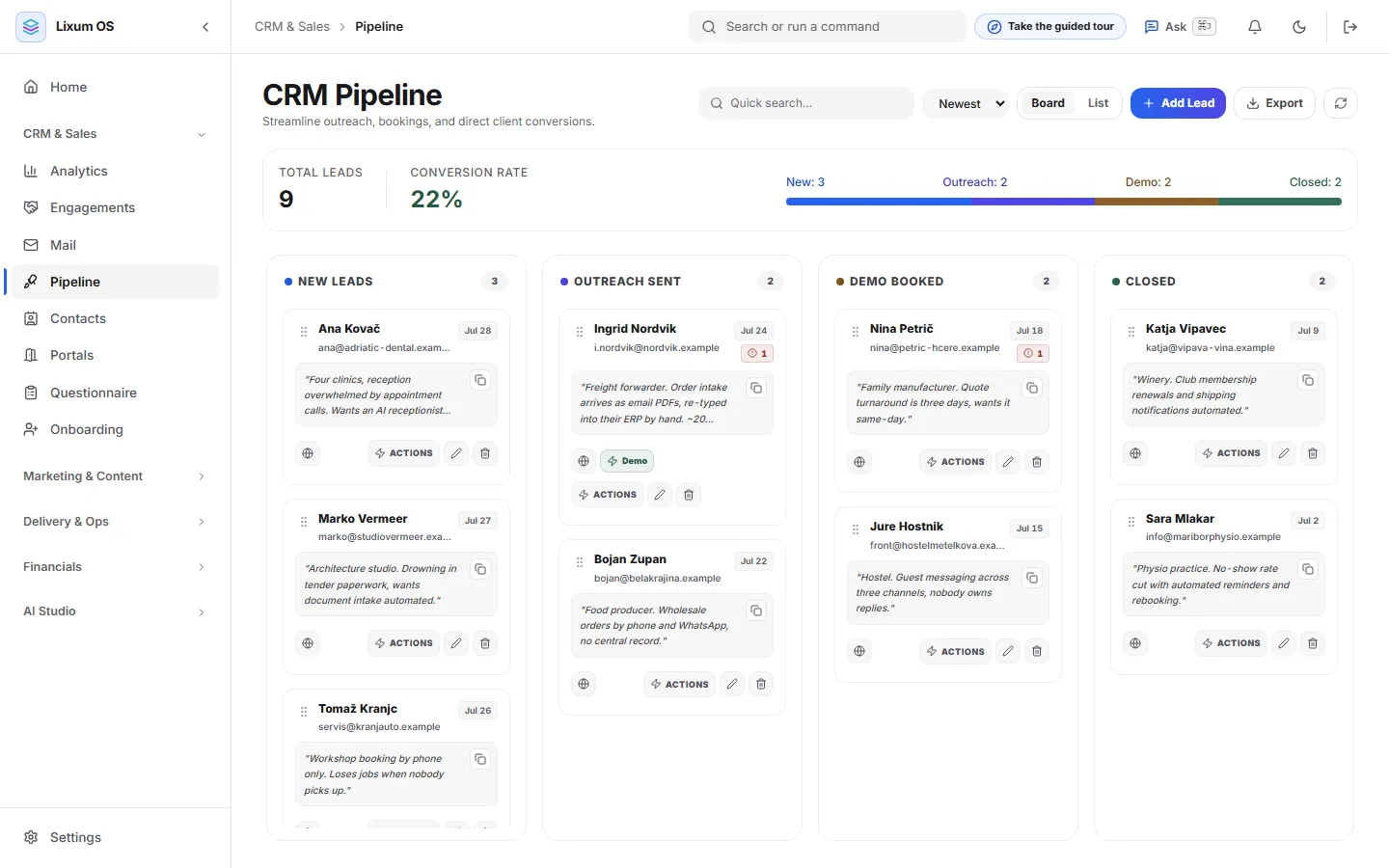The width and height of the screenshot is (1389, 868).
Task: Open notifications bell
Action: 1255,27
